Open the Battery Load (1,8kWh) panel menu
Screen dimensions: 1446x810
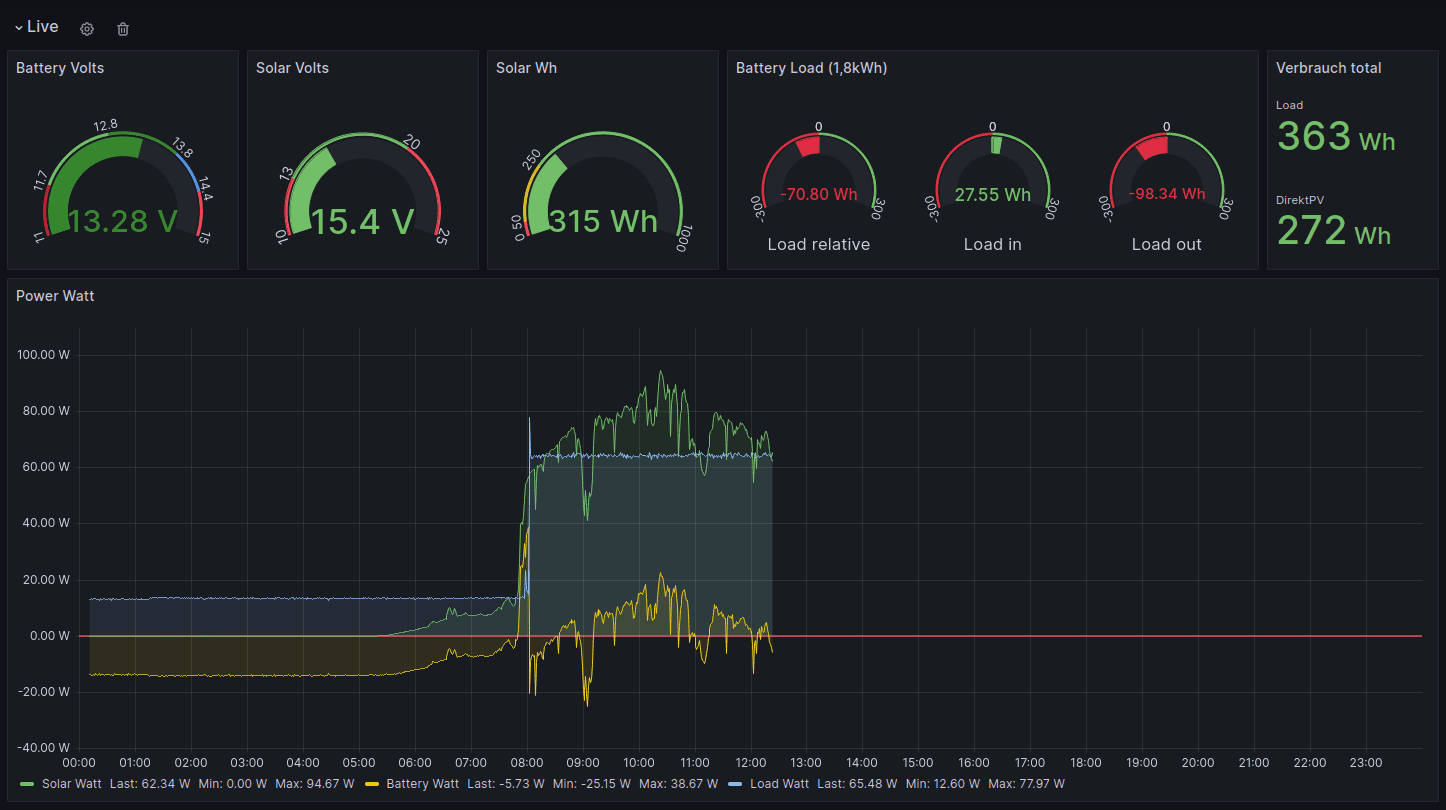pos(811,68)
